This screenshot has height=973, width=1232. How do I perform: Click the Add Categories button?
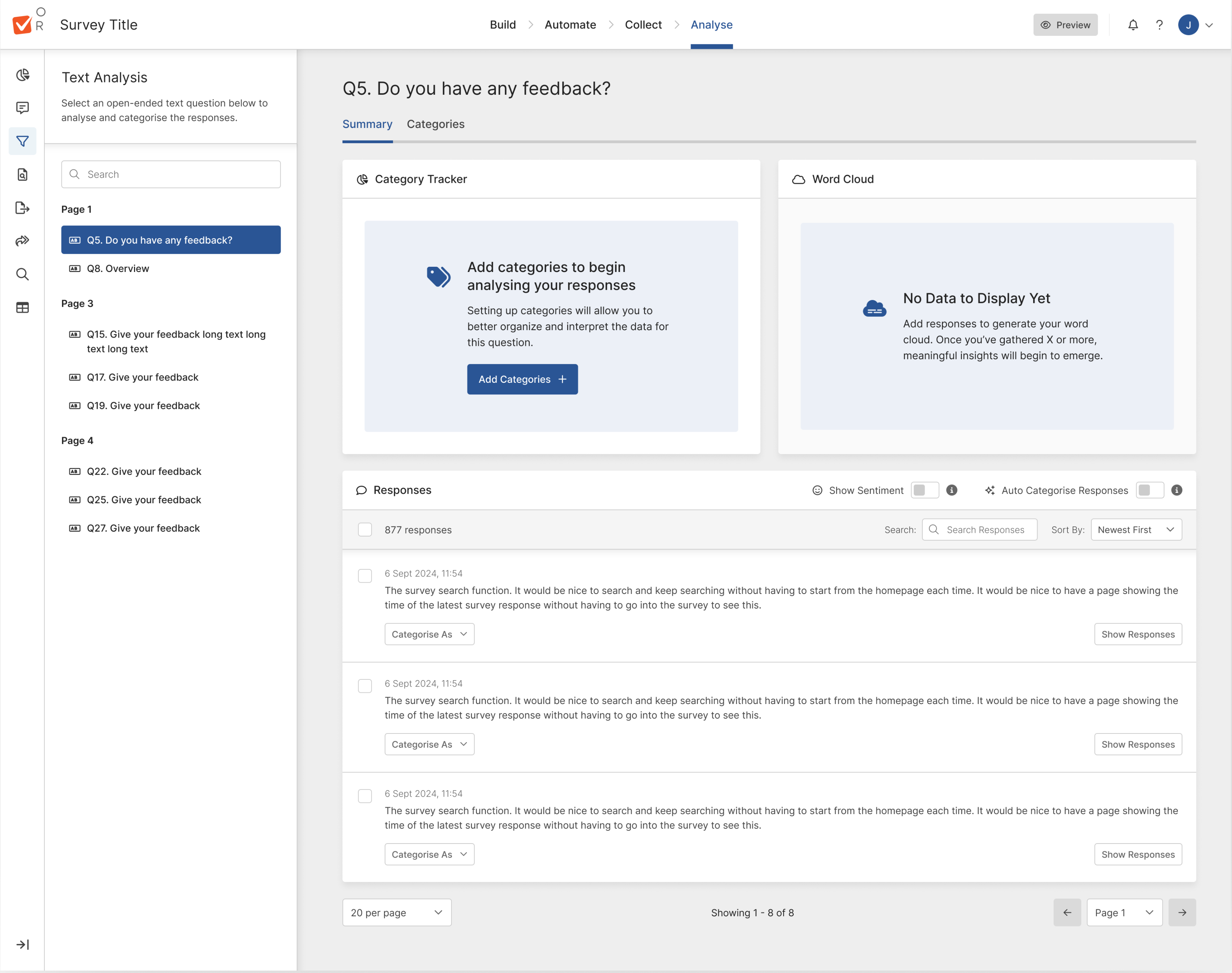click(522, 379)
